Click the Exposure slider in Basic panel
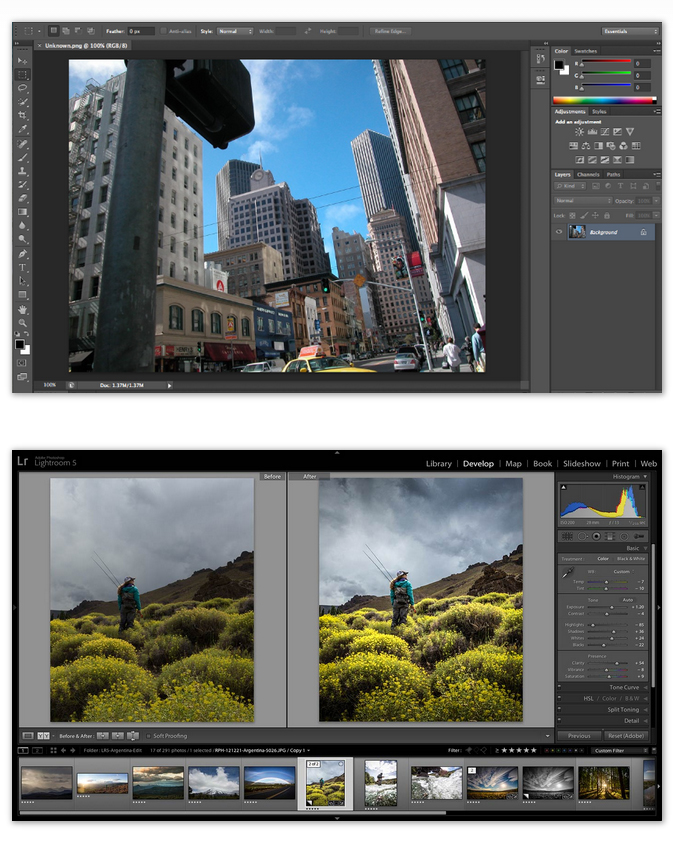The image size is (673, 845). coord(612,606)
